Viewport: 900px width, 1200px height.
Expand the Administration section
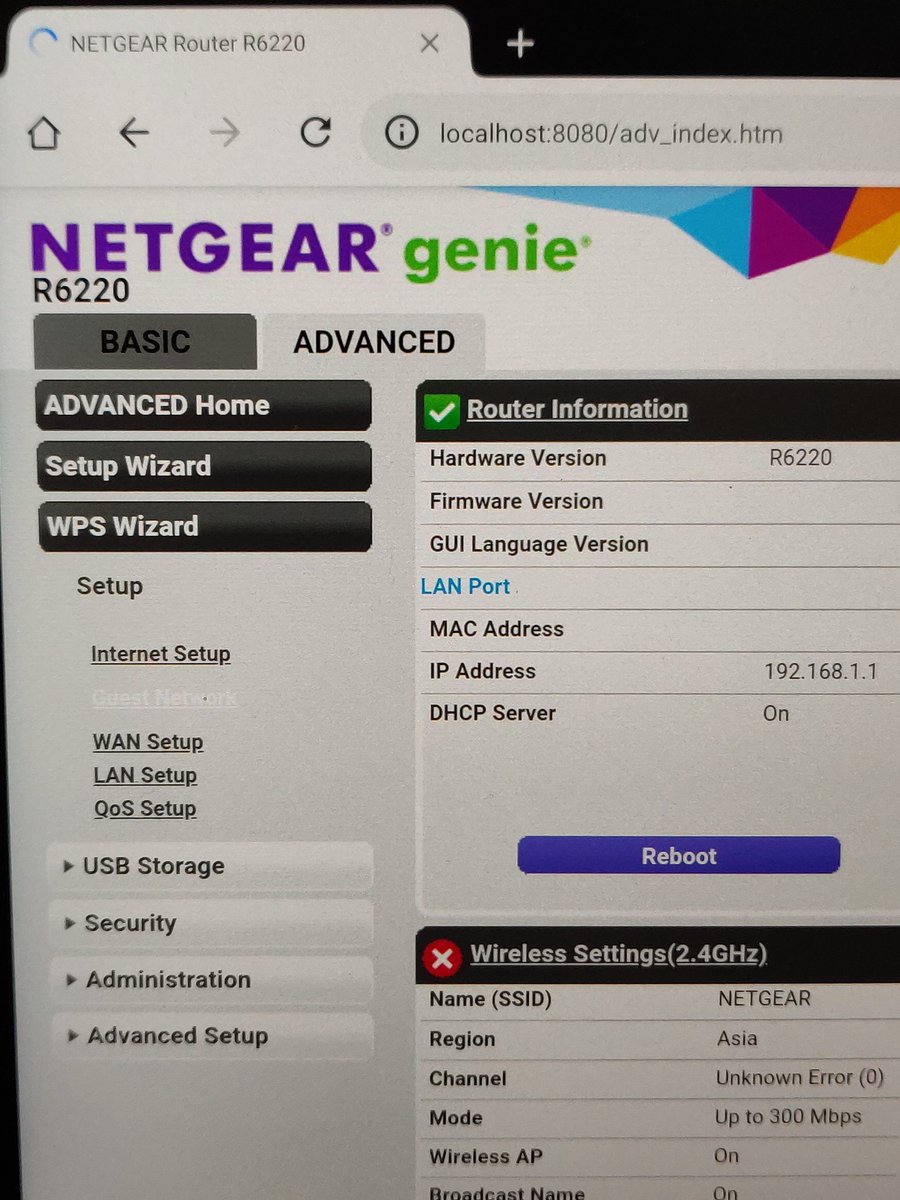click(210, 980)
